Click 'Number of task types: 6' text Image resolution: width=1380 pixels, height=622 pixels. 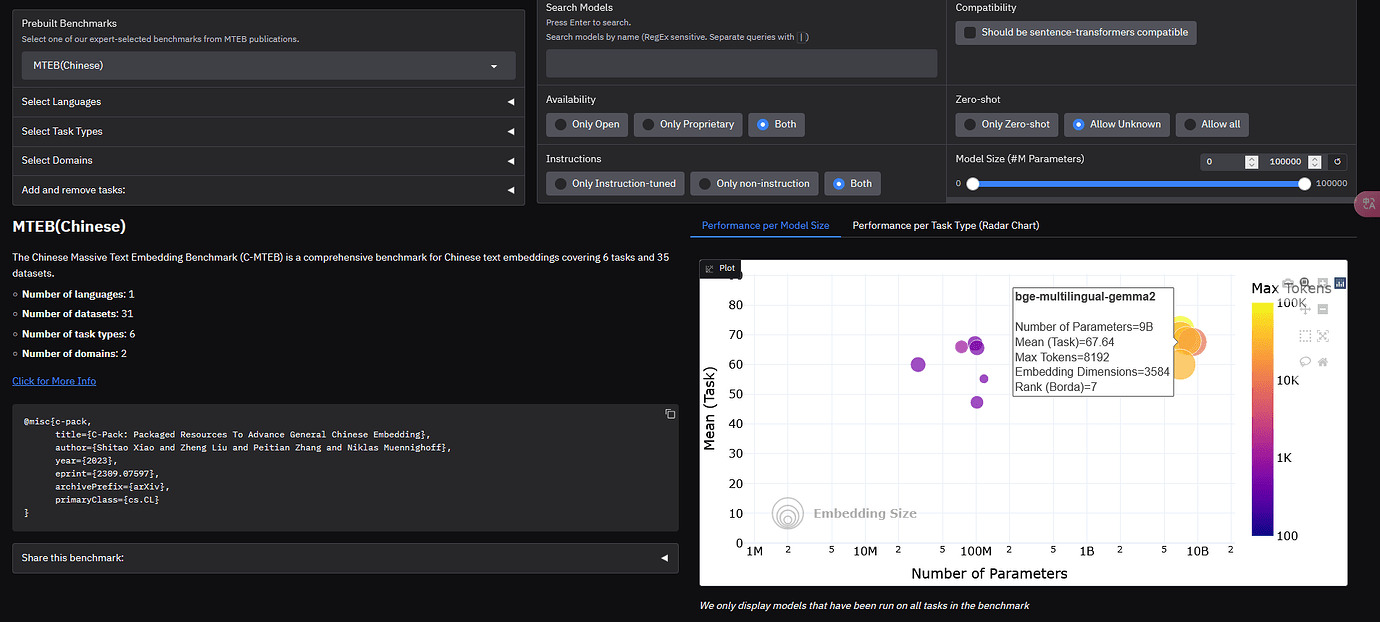click(78, 334)
